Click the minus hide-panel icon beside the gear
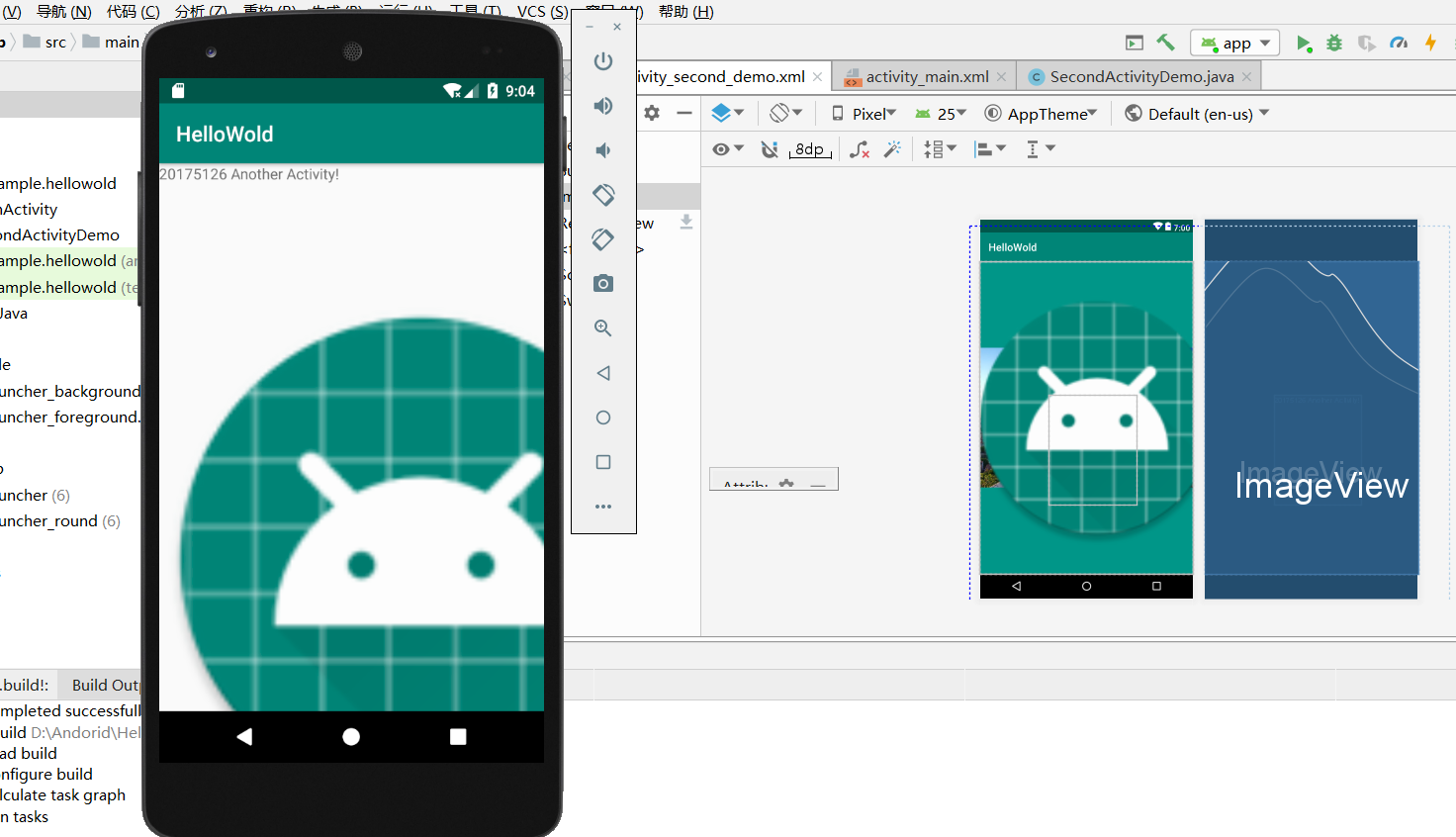The height and width of the screenshot is (837, 1456). tap(683, 113)
